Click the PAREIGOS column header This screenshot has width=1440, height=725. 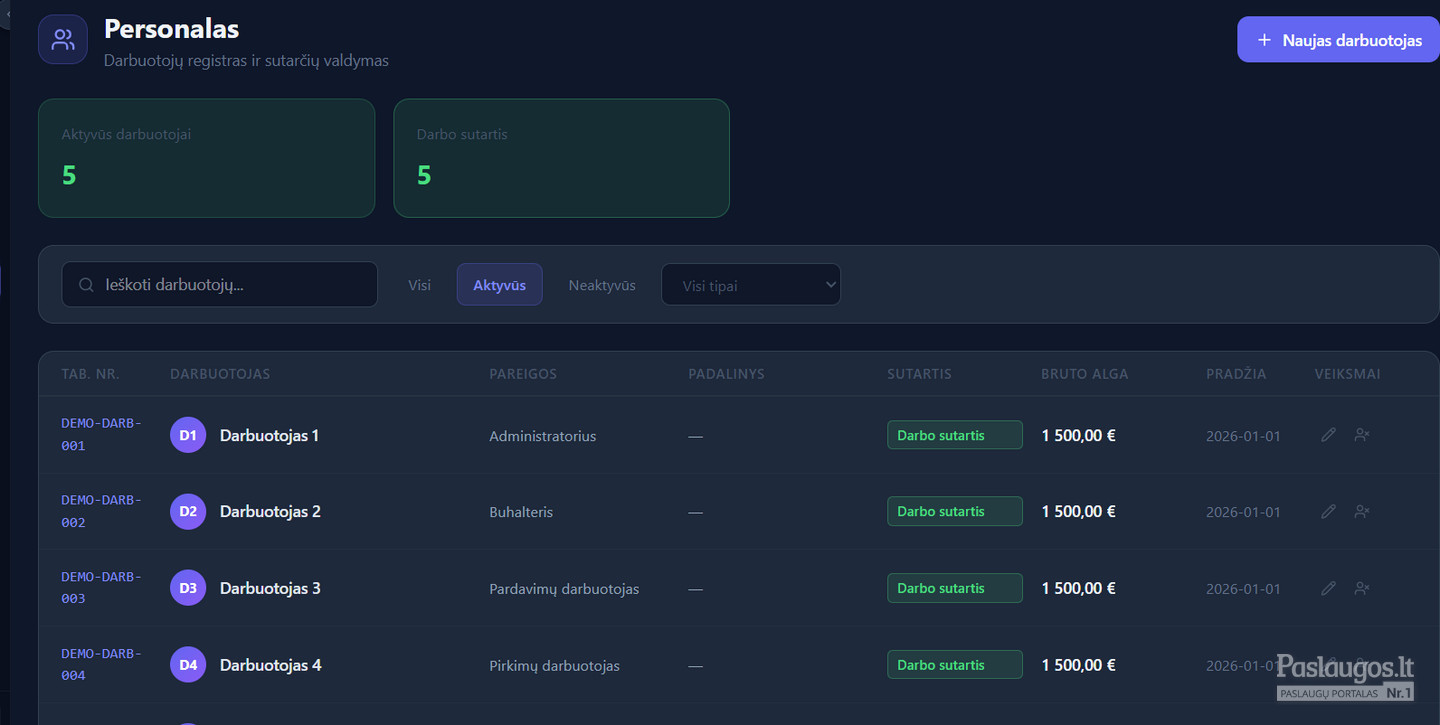tap(523, 374)
